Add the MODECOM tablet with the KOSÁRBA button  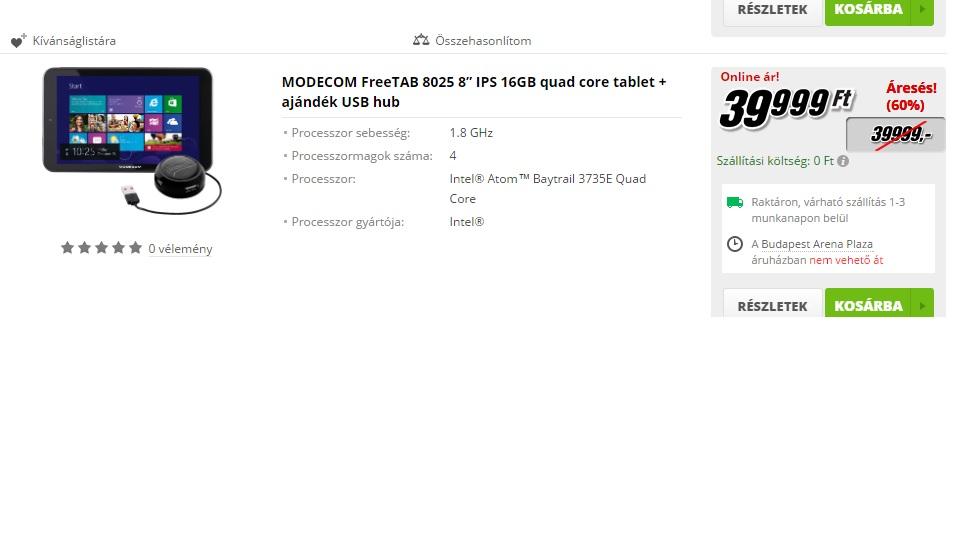868,305
